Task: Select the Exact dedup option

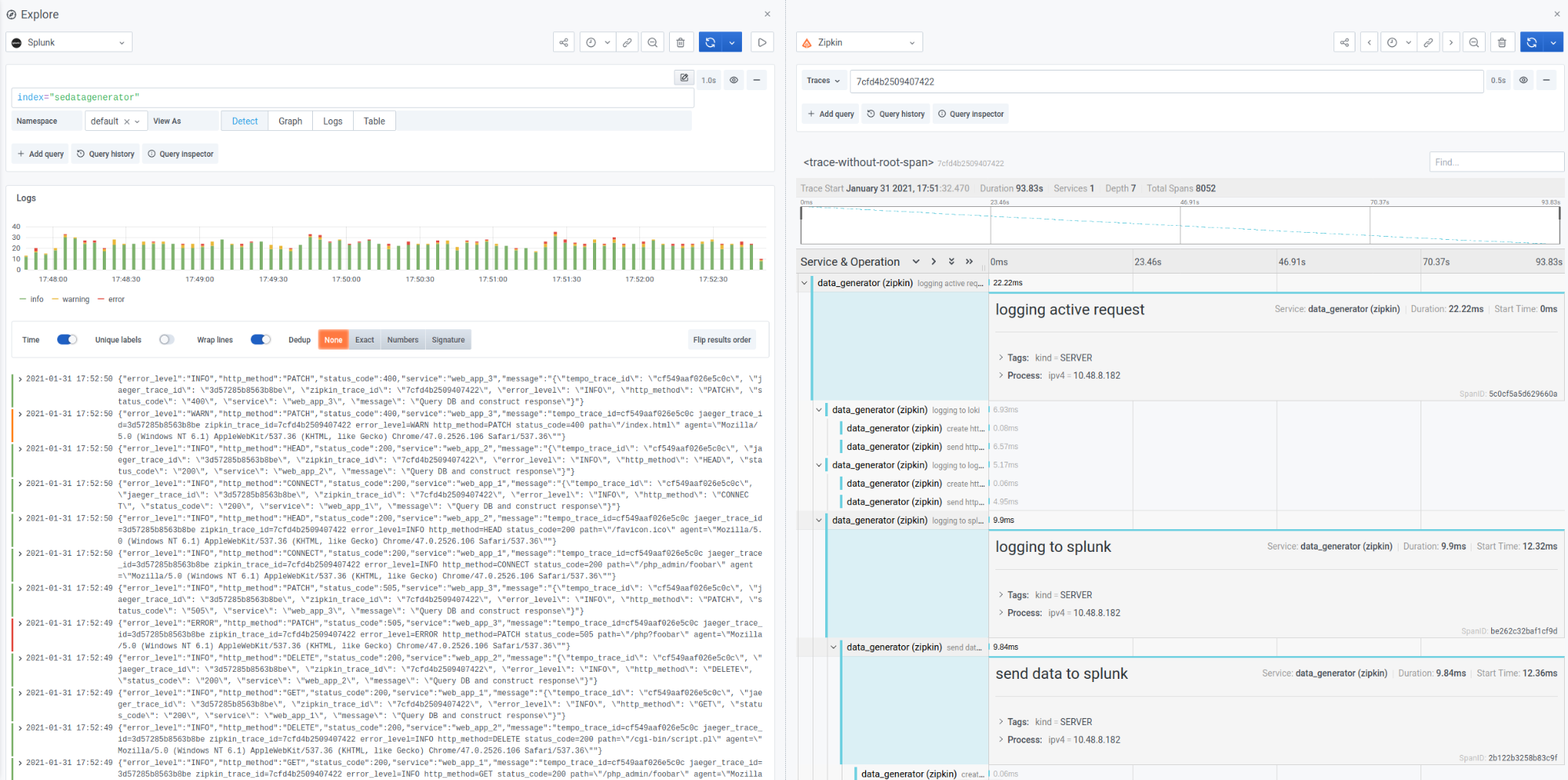Action: pyautogui.click(x=364, y=339)
